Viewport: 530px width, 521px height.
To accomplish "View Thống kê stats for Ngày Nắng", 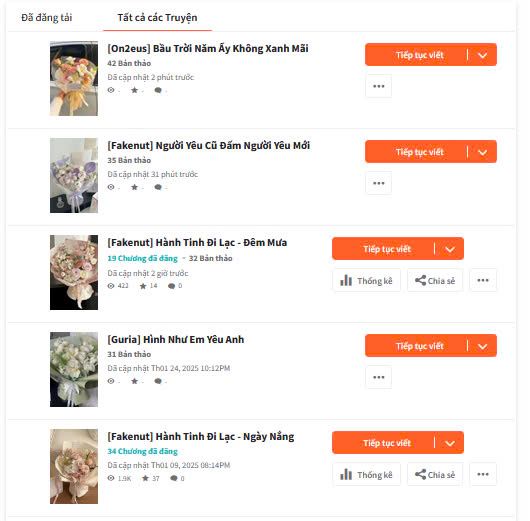I will pyautogui.click(x=367, y=474).
